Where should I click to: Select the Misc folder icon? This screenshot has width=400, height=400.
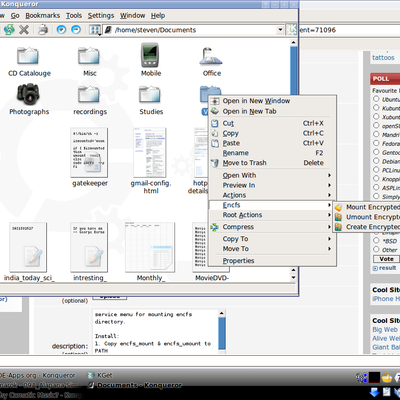(x=89, y=55)
